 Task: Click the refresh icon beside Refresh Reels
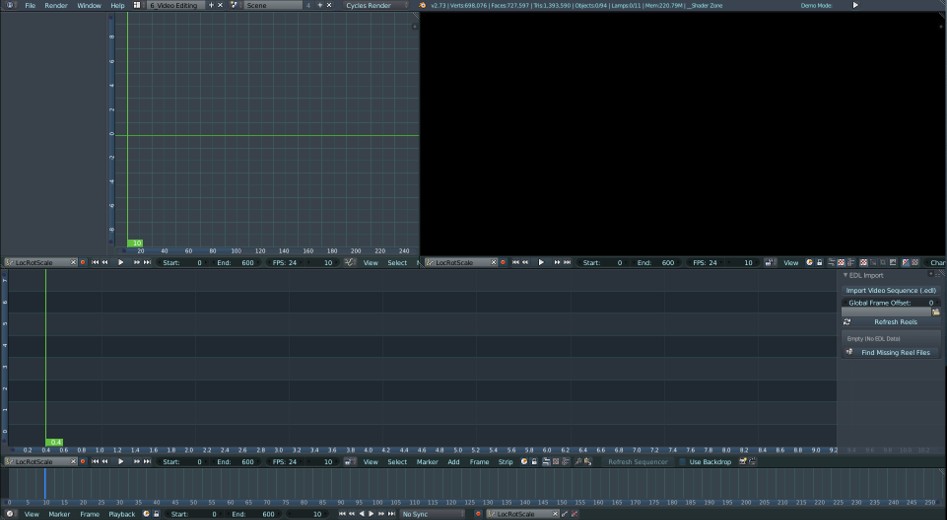tap(847, 322)
